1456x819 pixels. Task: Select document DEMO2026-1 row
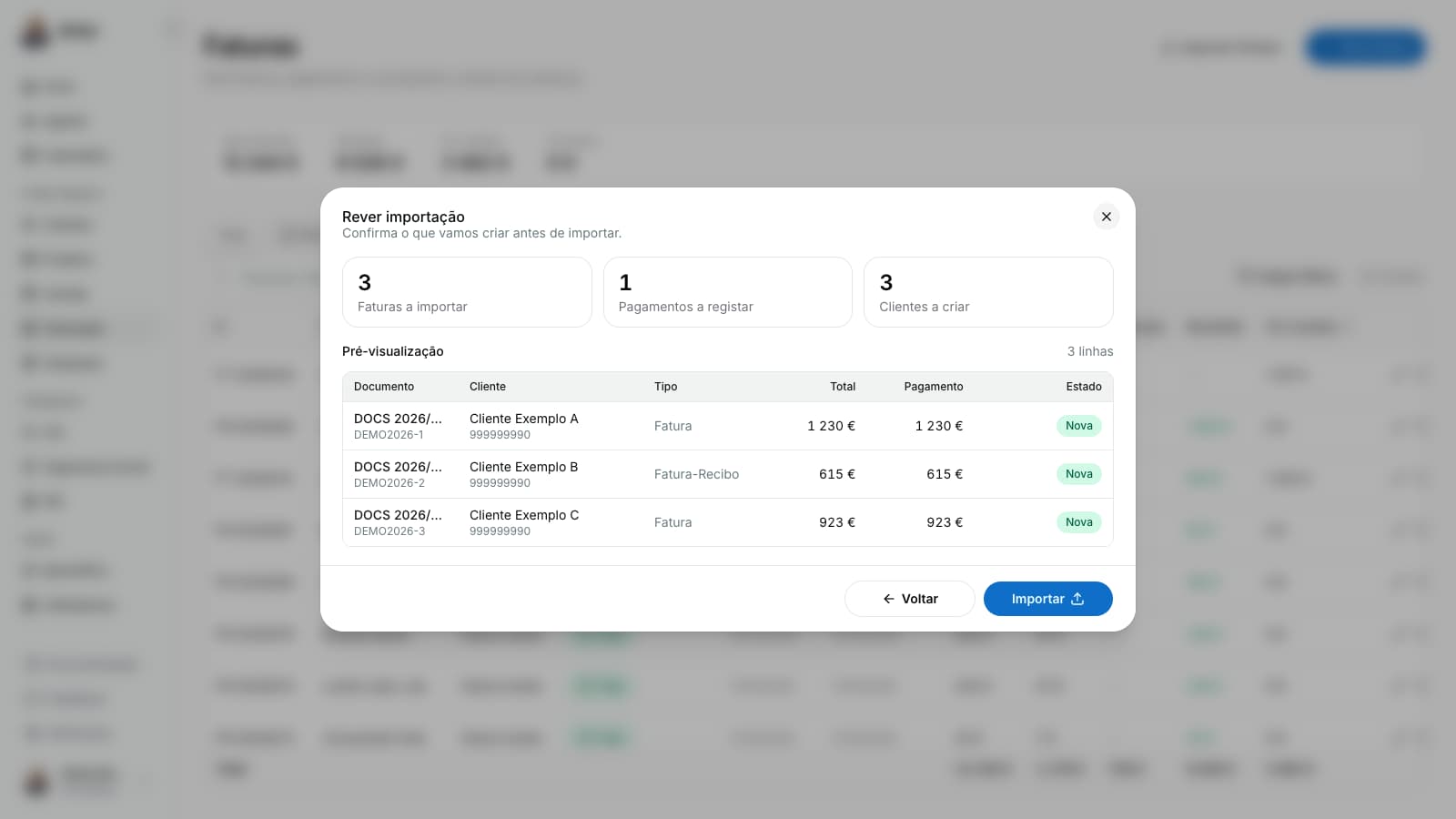tap(727, 426)
